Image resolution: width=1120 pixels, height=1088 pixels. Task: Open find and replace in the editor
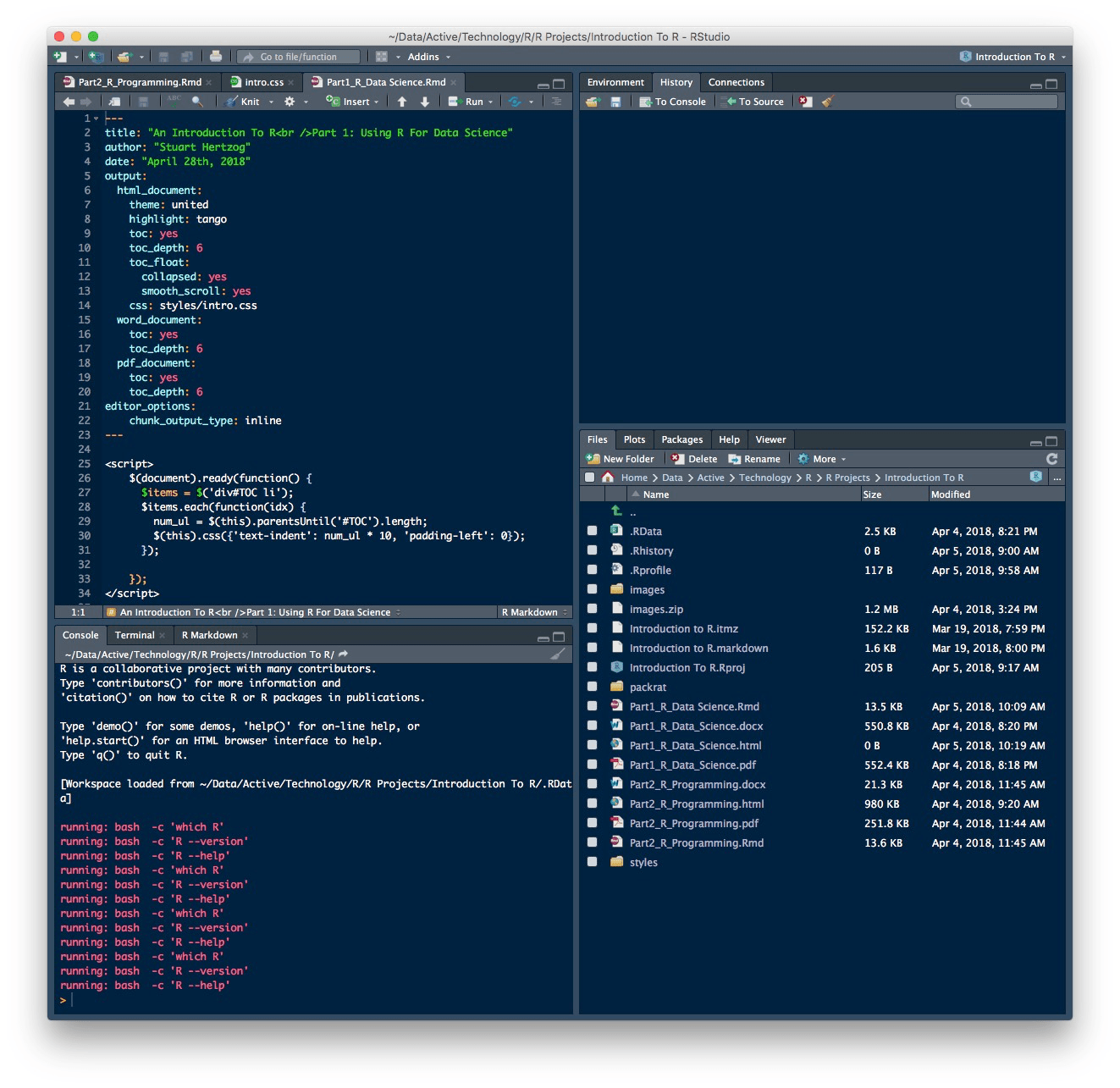[x=197, y=102]
